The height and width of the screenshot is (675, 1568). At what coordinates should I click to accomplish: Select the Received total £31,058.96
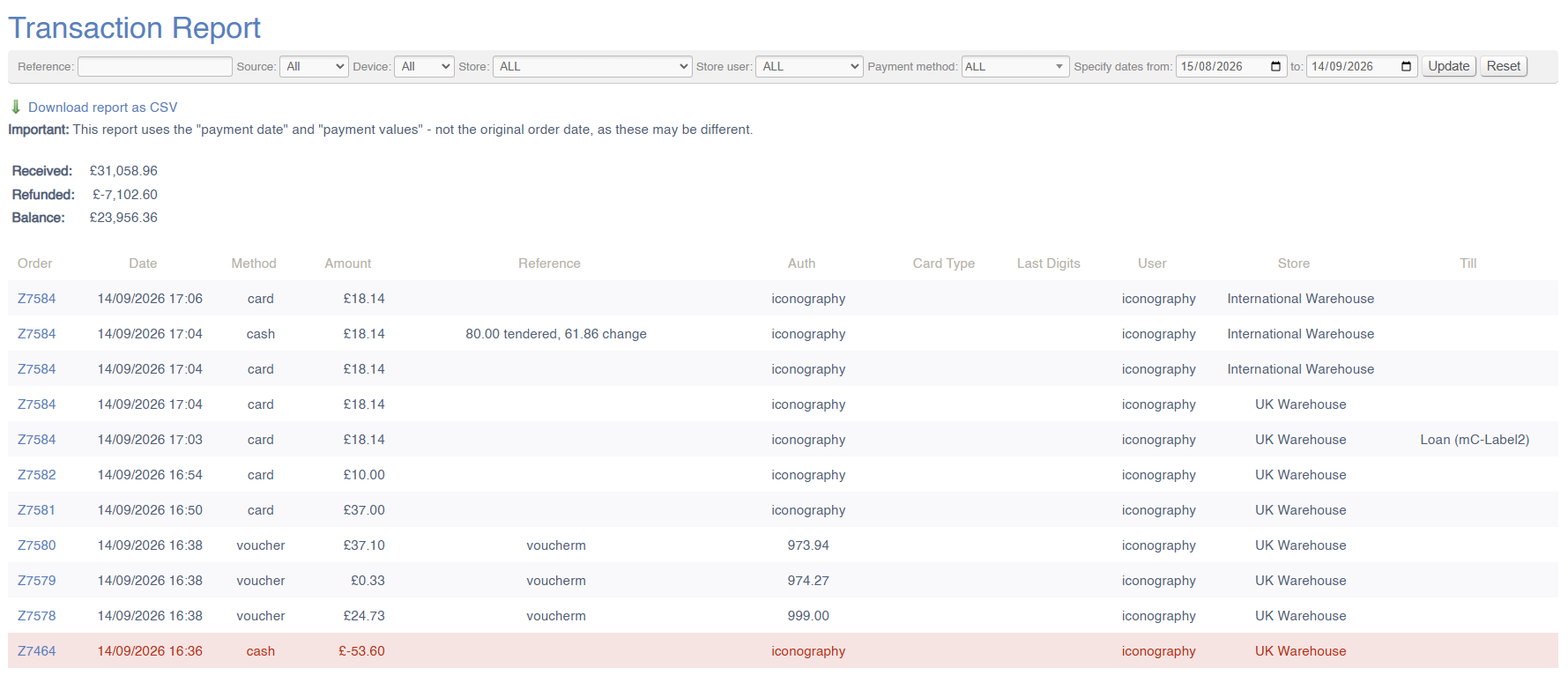[123, 170]
